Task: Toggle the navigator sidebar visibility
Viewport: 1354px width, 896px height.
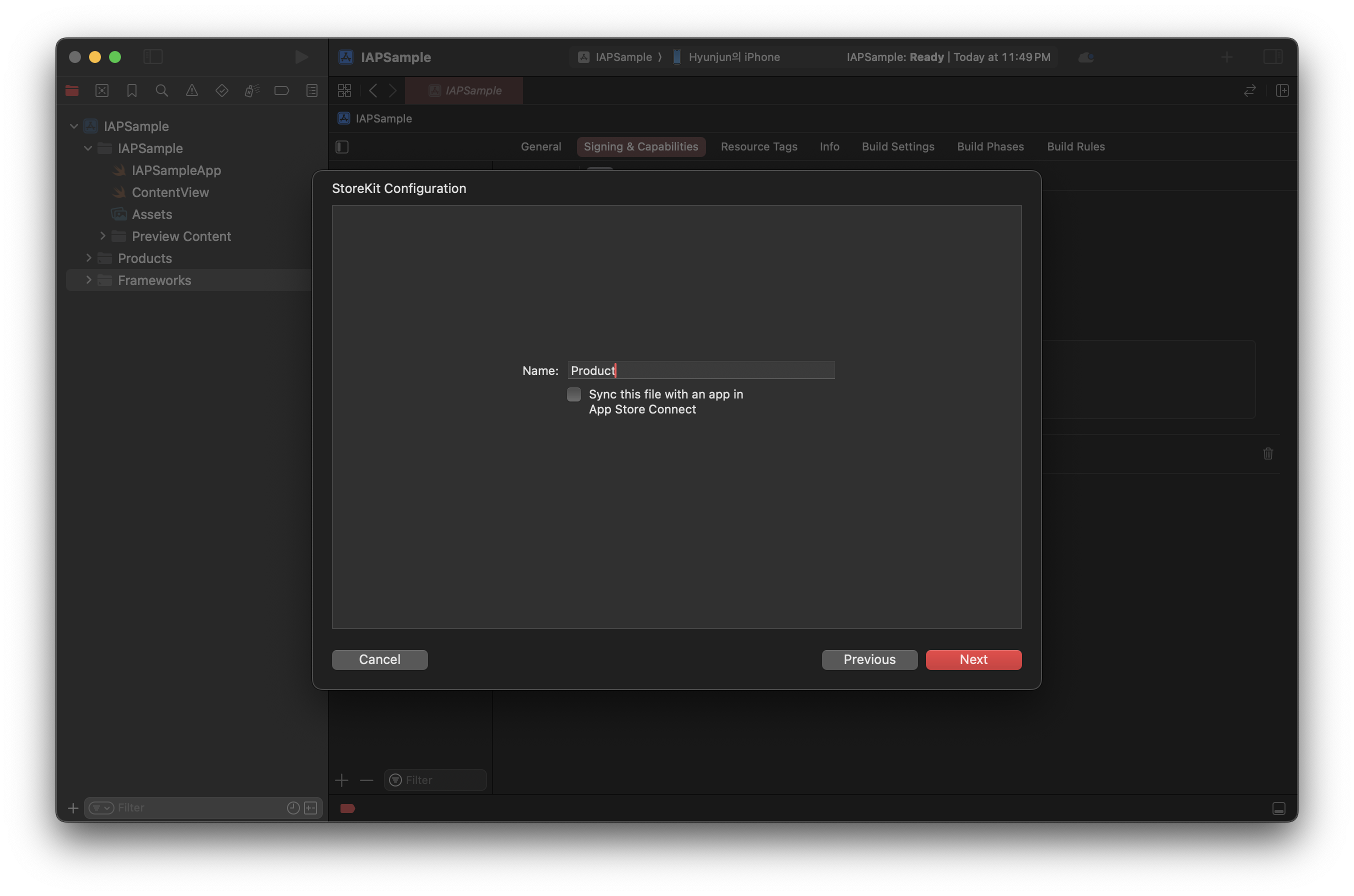Action: click(x=153, y=56)
